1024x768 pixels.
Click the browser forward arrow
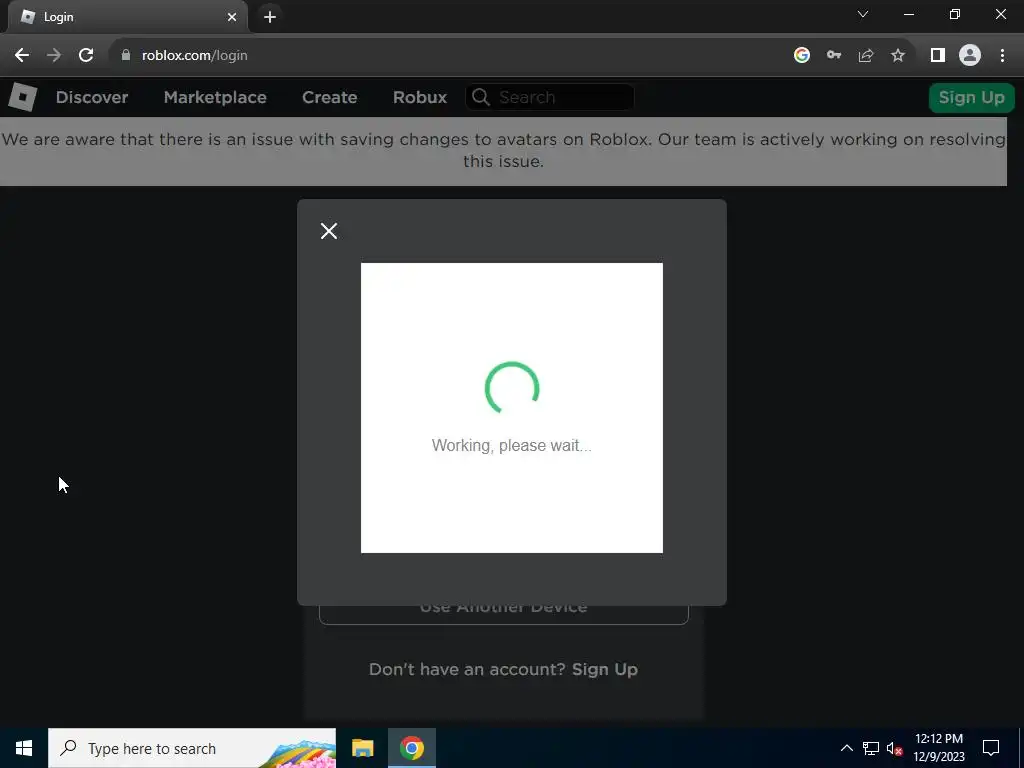click(54, 56)
